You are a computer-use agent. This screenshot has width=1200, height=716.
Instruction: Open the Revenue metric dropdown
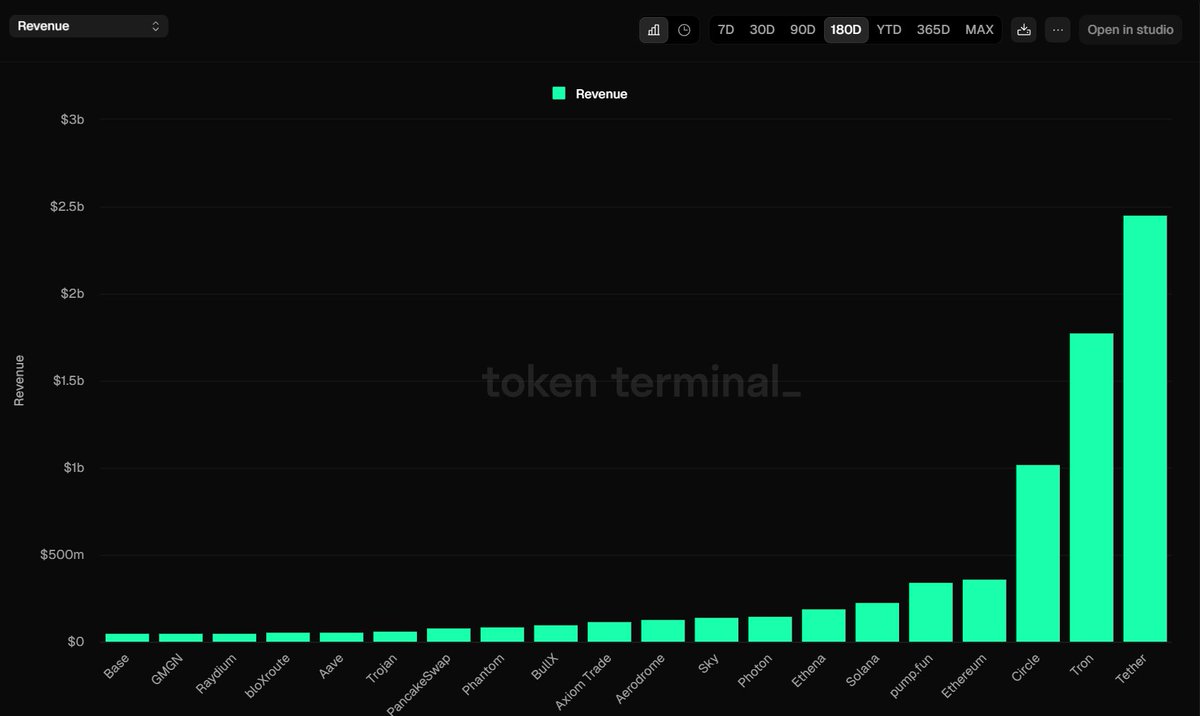89,26
